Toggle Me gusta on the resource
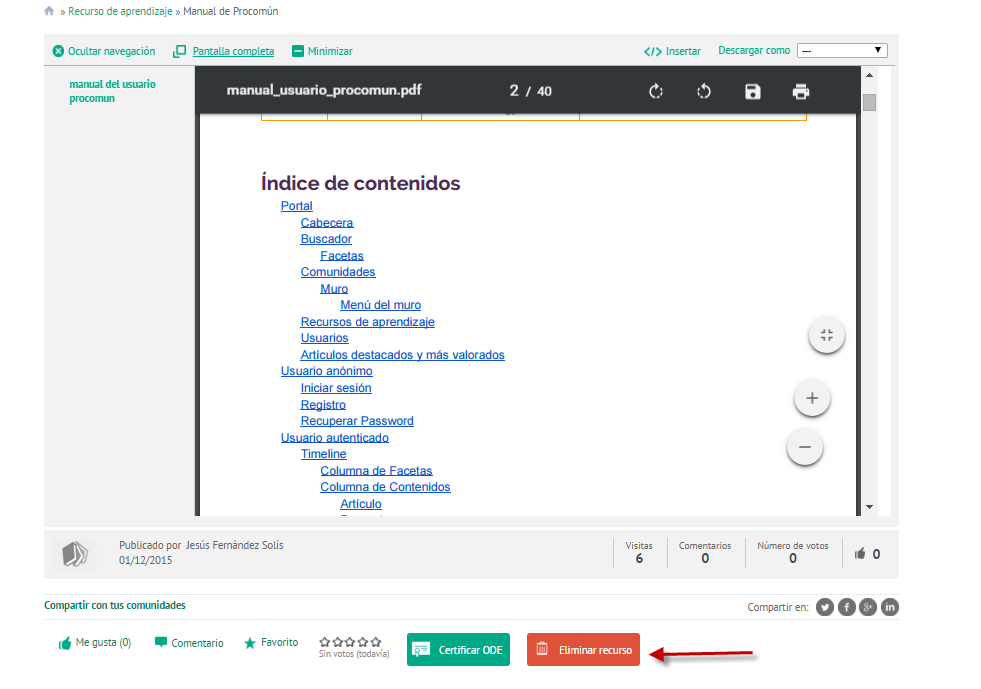This screenshot has height=689, width=981. 94,643
